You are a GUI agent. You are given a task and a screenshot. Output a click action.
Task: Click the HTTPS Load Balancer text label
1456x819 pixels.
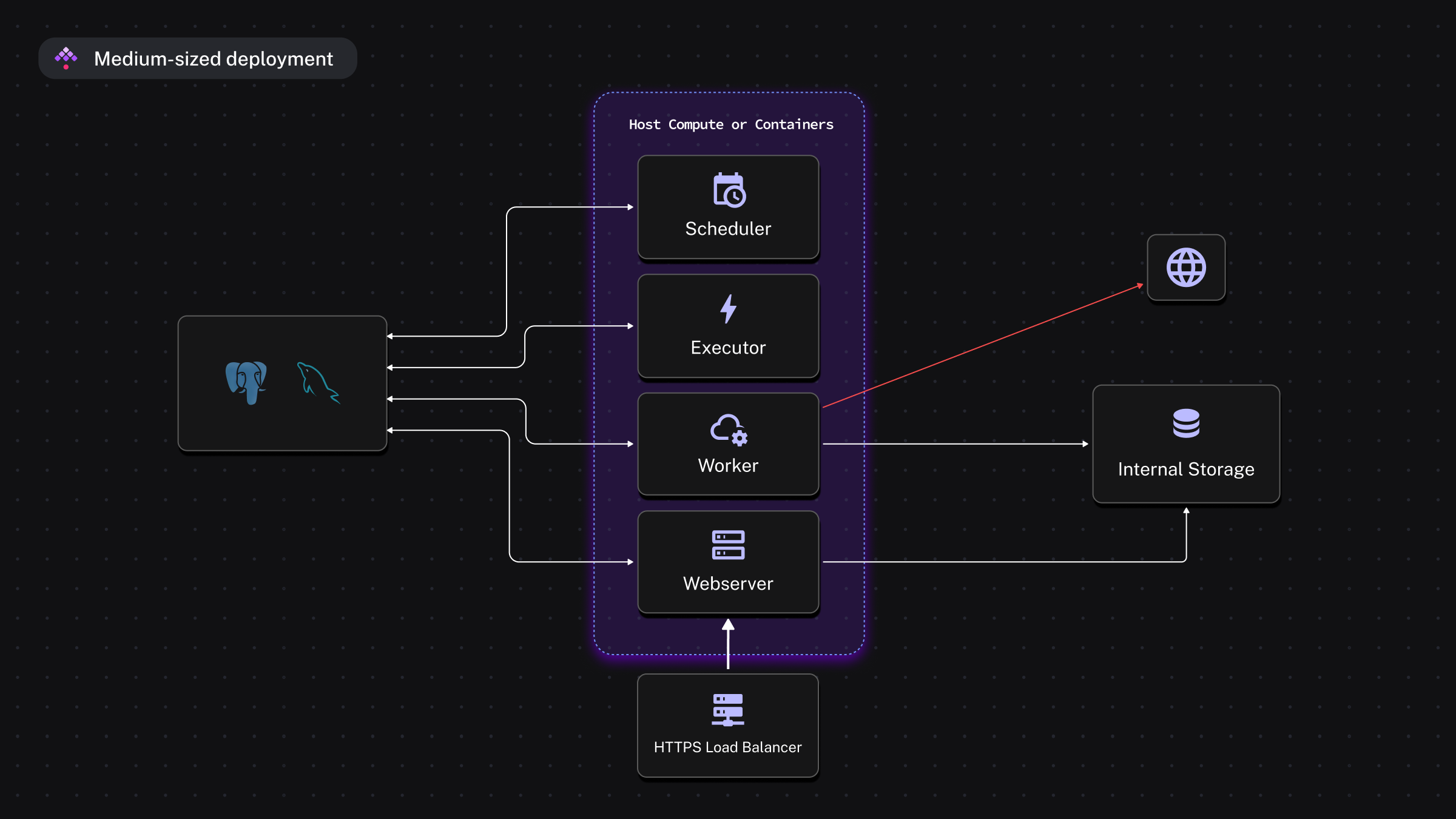(727, 747)
